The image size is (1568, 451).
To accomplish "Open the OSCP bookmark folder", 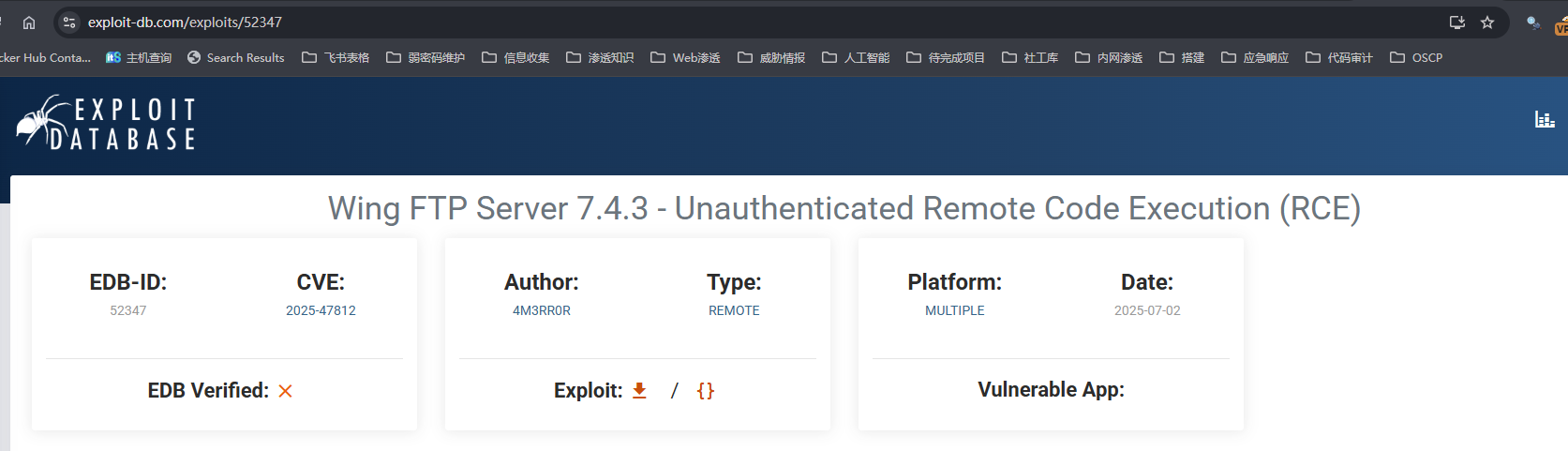I will pyautogui.click(x=1416, y=57).
